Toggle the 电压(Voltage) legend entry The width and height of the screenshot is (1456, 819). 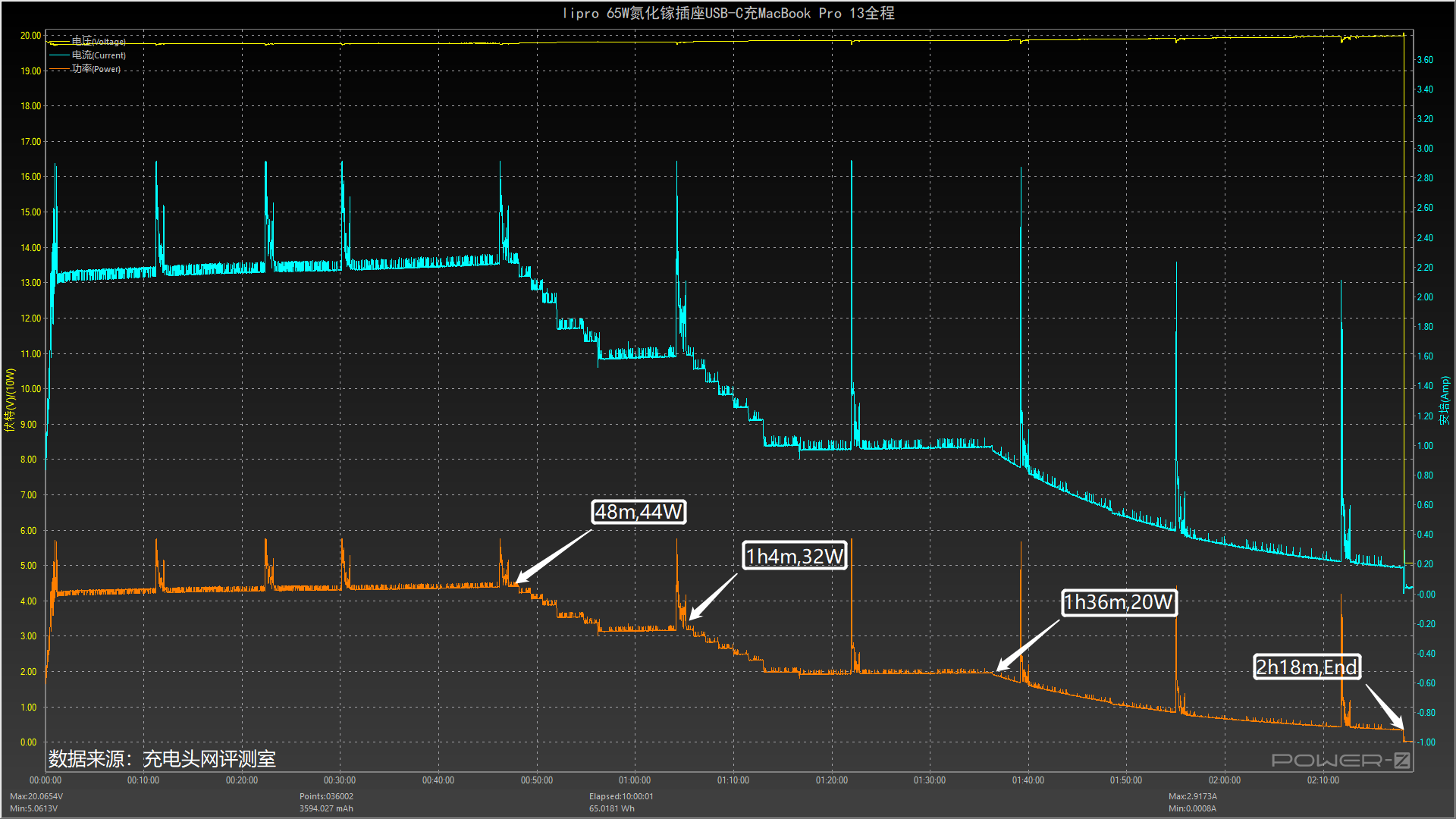[99, 42]
